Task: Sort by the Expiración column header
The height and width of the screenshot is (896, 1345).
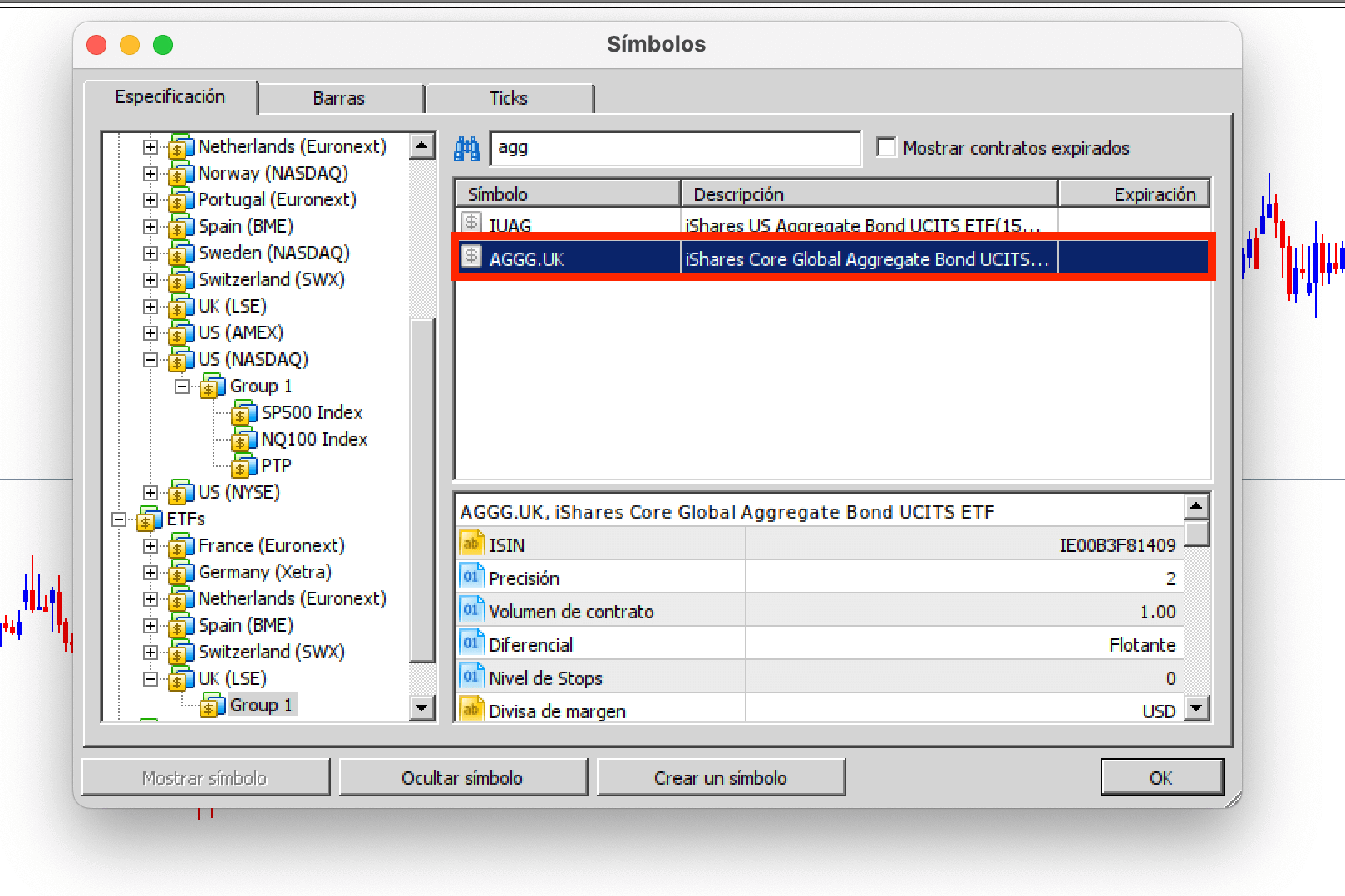Action: tap(1134, 194)
